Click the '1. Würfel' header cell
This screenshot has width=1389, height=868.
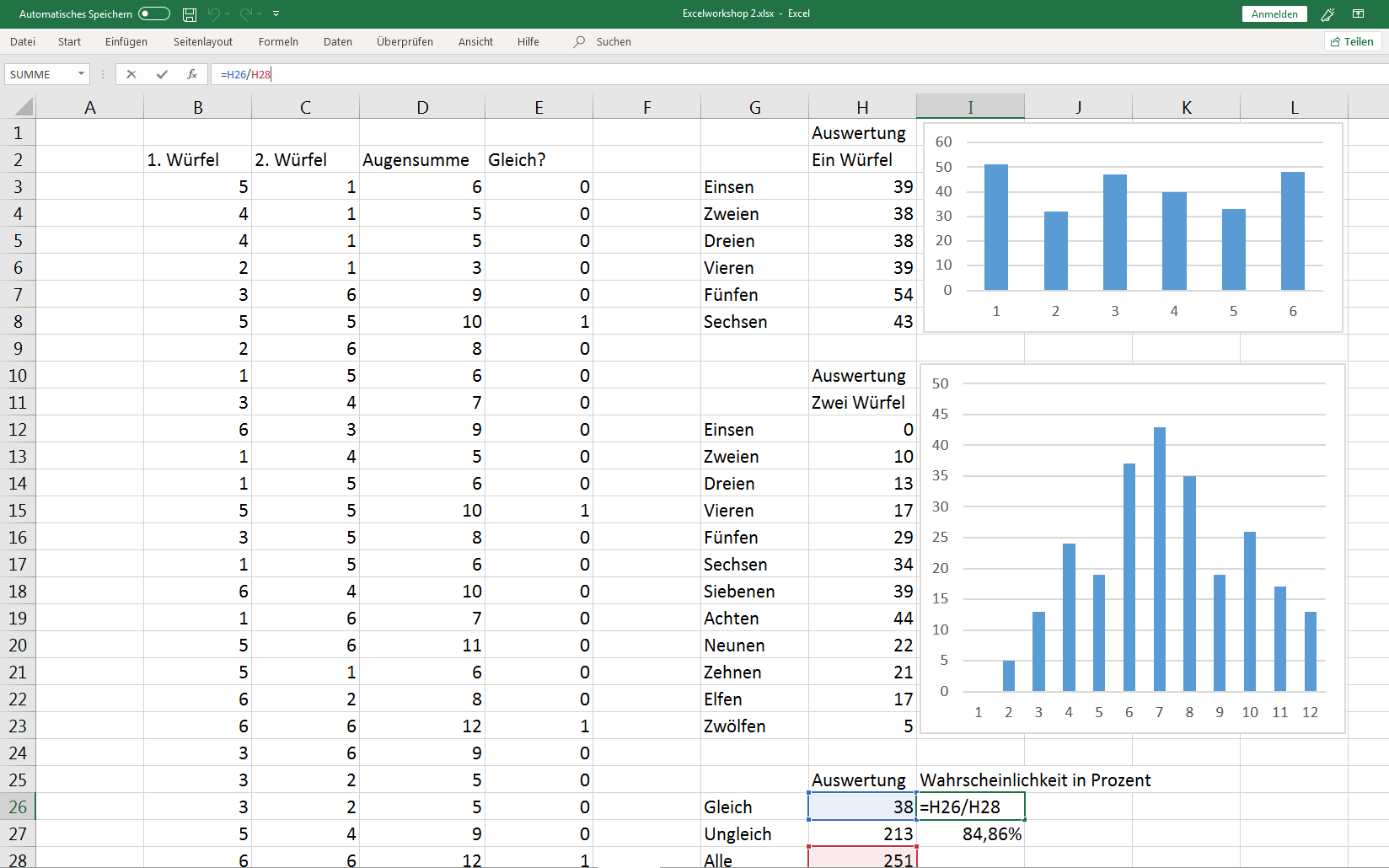(197, 159)
